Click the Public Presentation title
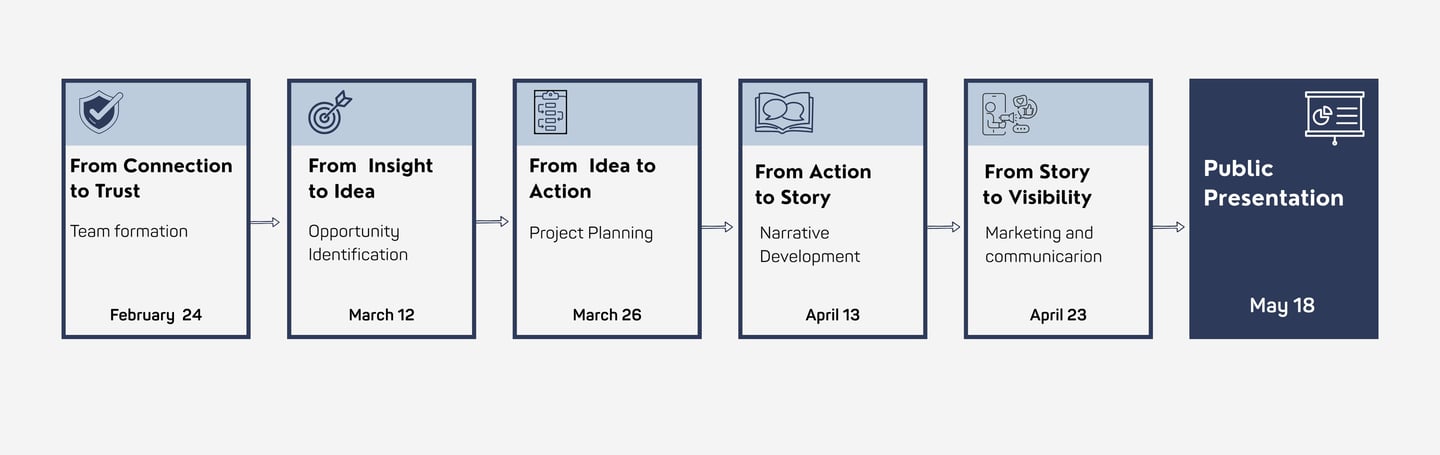 coord(1273,183)
